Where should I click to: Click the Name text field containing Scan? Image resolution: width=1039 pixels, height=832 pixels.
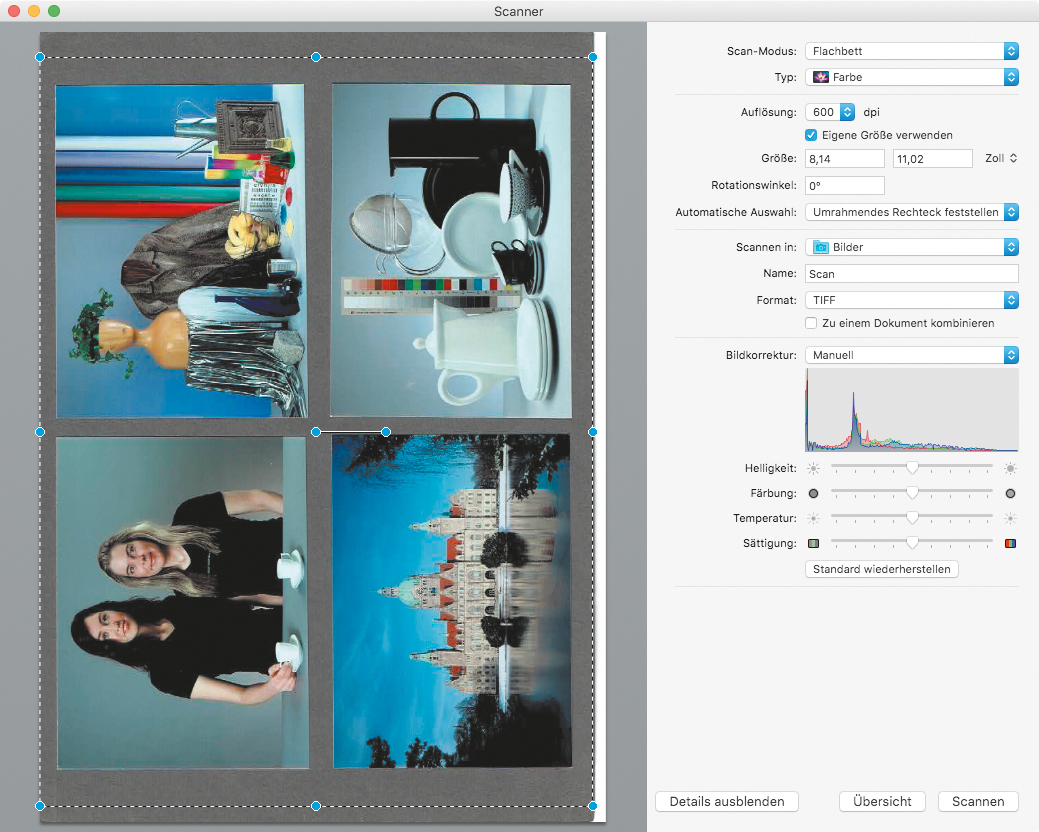pyautogui.click(x=911, y=274)
